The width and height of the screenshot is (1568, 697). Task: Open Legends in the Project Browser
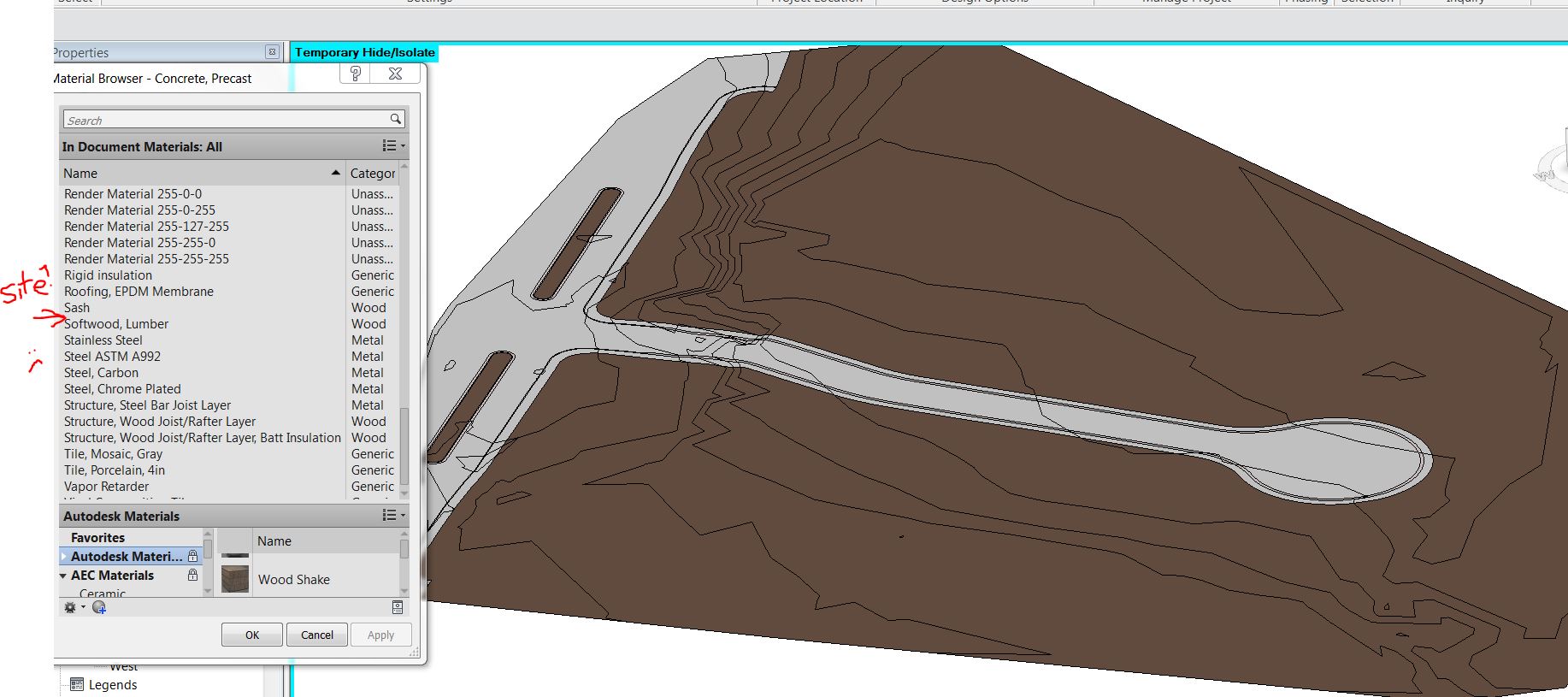point(113,685)
